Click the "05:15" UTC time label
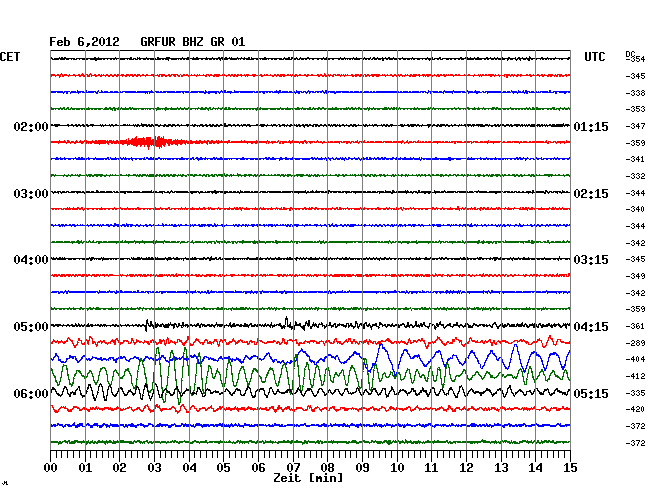 coord(591,393)
